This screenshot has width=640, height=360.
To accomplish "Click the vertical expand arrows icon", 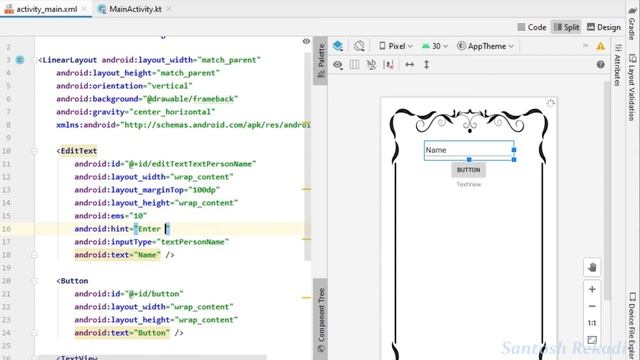I will pyautogui.click(x=426, y=65).
